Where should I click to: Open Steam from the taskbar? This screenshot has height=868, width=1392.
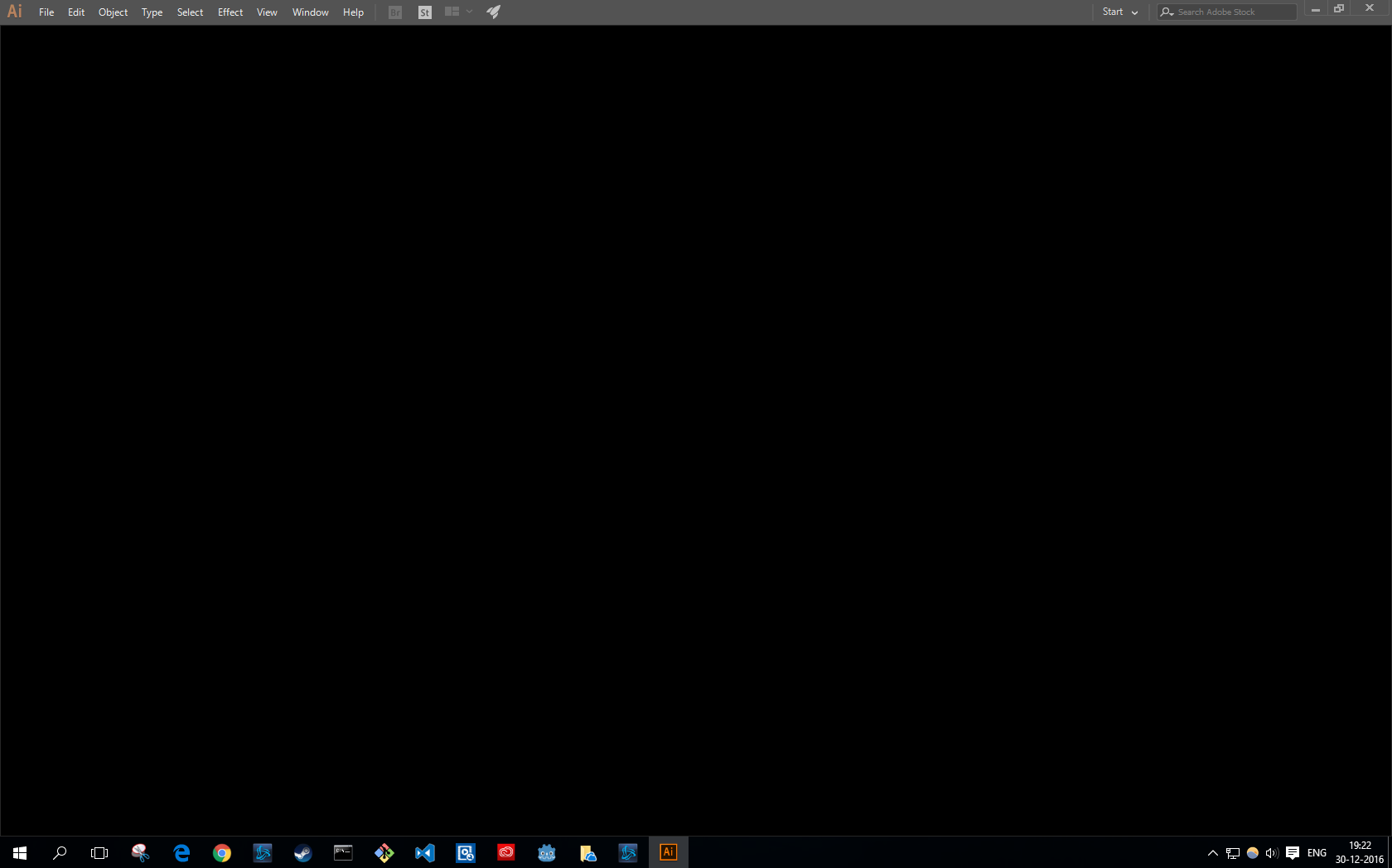pos(302,852)
